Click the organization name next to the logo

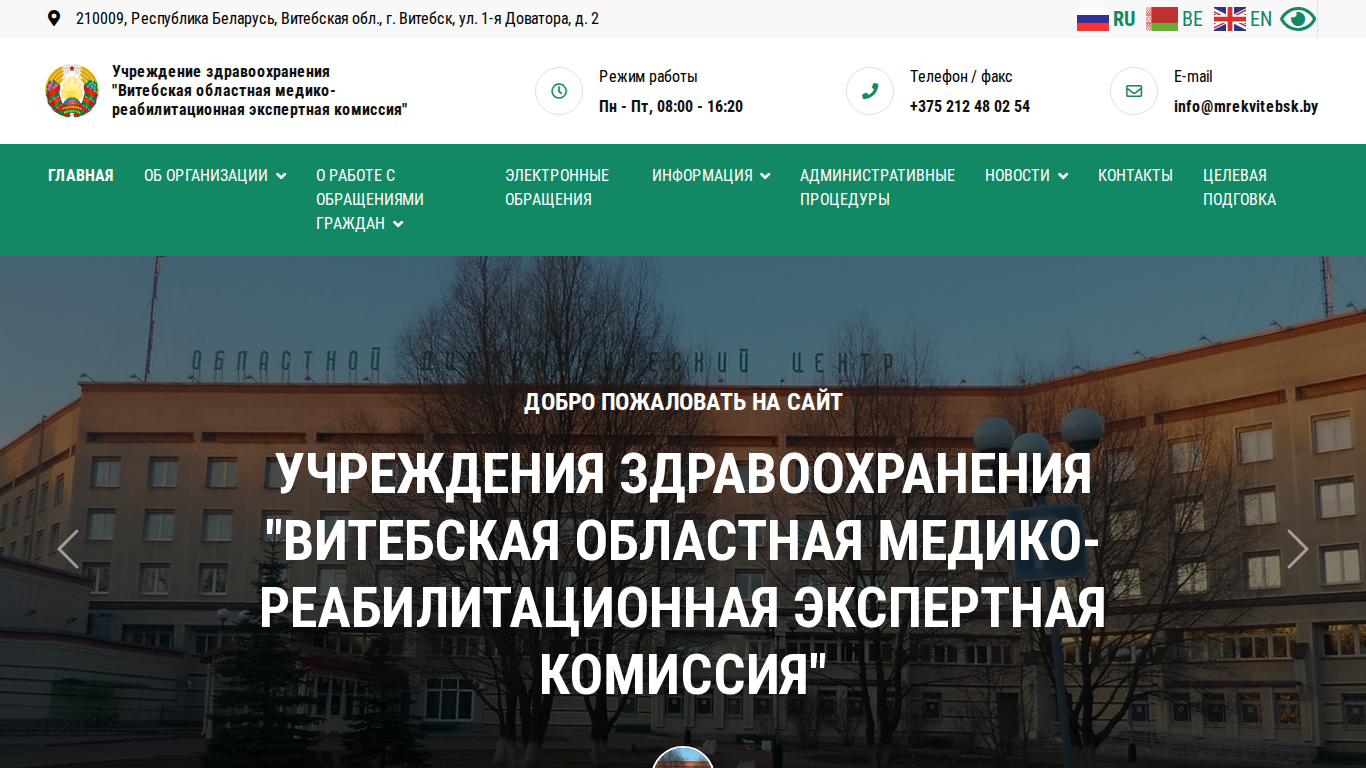(x=260, y=91)
